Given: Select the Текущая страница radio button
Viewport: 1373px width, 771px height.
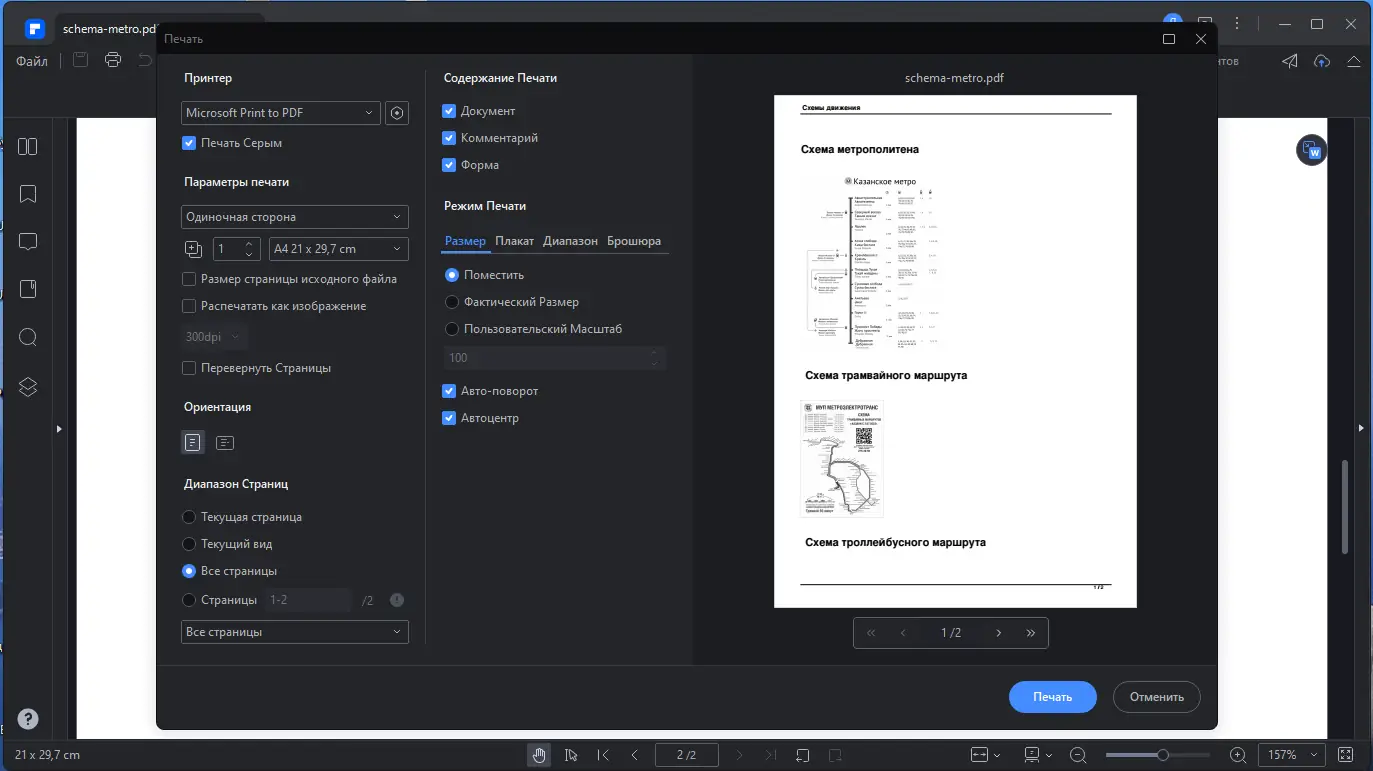Looking at the screenshot, I should click(189, 517).
